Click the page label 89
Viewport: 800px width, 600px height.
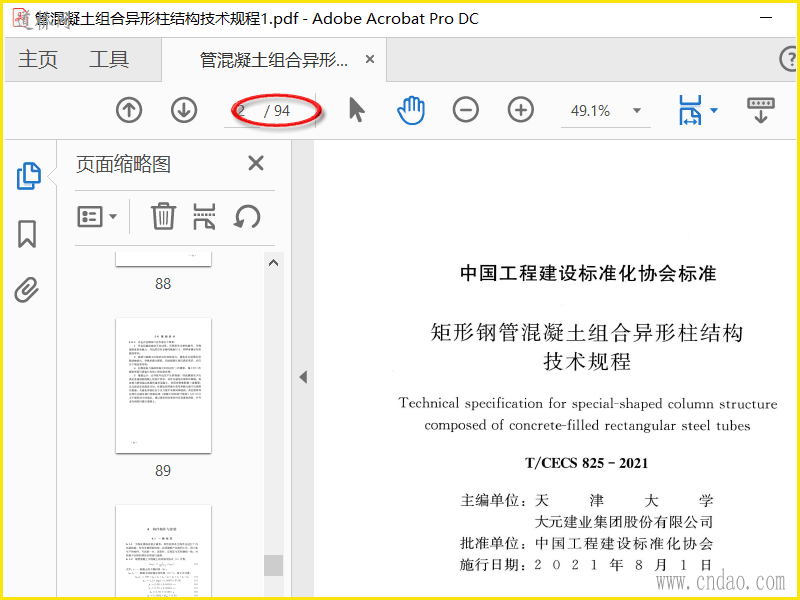(x=163, y=470)
